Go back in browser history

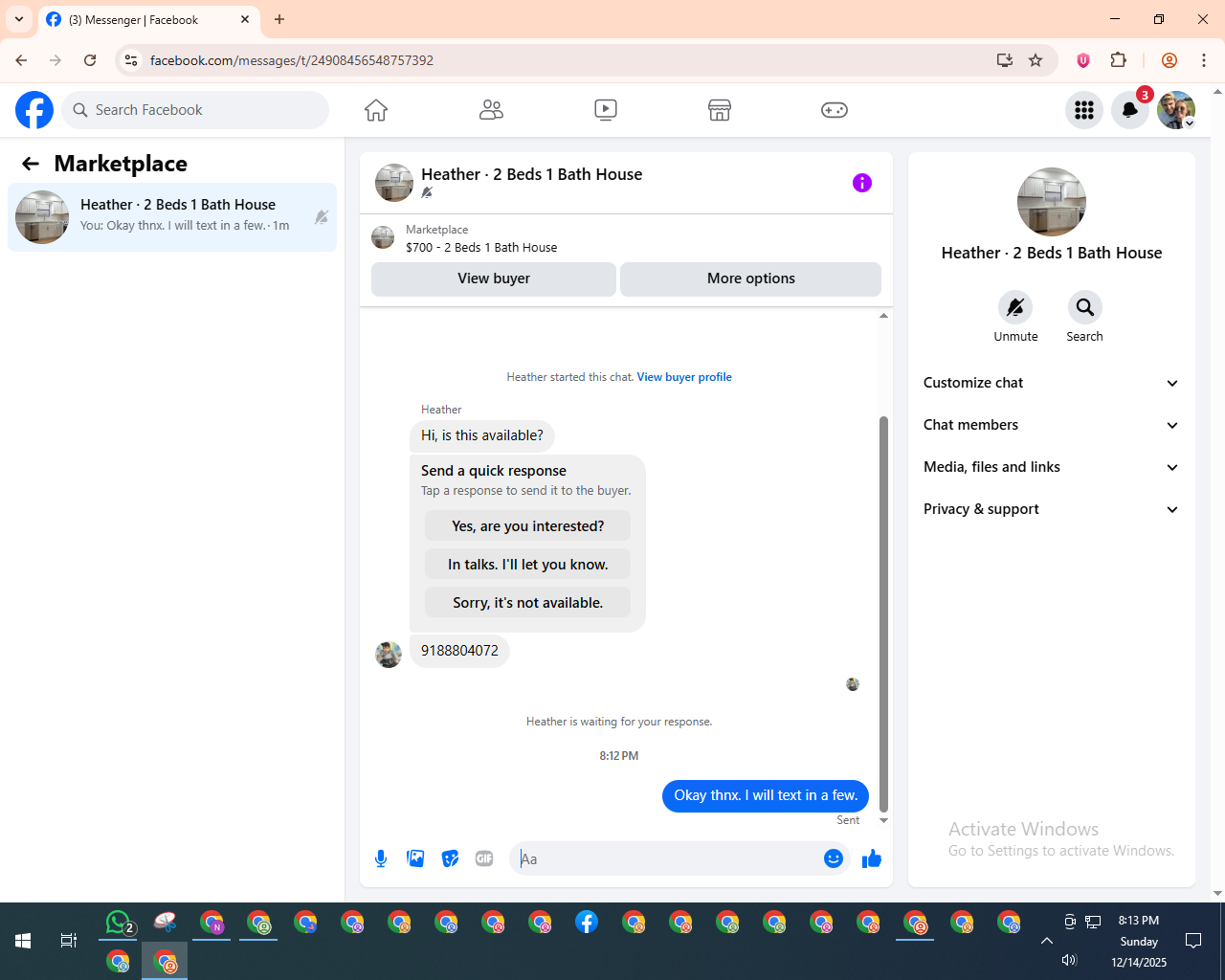tap(21, 60)
